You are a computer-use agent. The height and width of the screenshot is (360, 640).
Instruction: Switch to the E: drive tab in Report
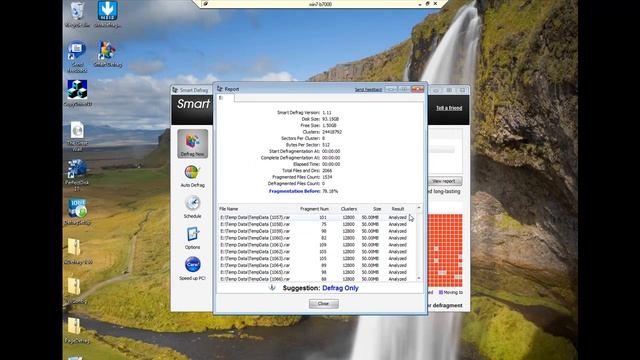click(x=225, y=98)
